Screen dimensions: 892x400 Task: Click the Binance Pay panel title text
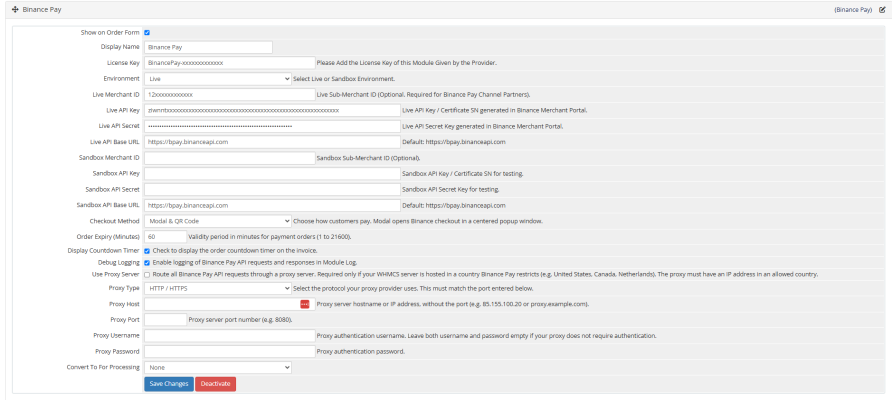(42, 10)
